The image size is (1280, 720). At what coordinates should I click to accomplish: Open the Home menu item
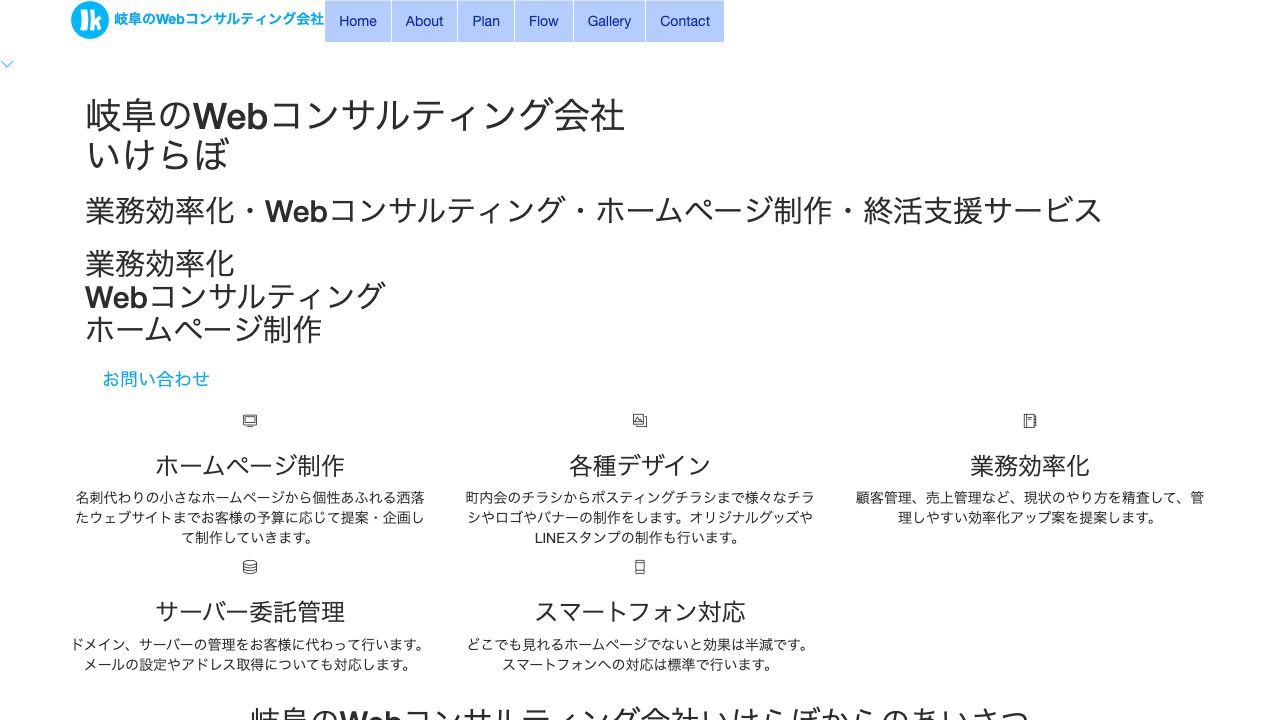click(x=358, y=21)
